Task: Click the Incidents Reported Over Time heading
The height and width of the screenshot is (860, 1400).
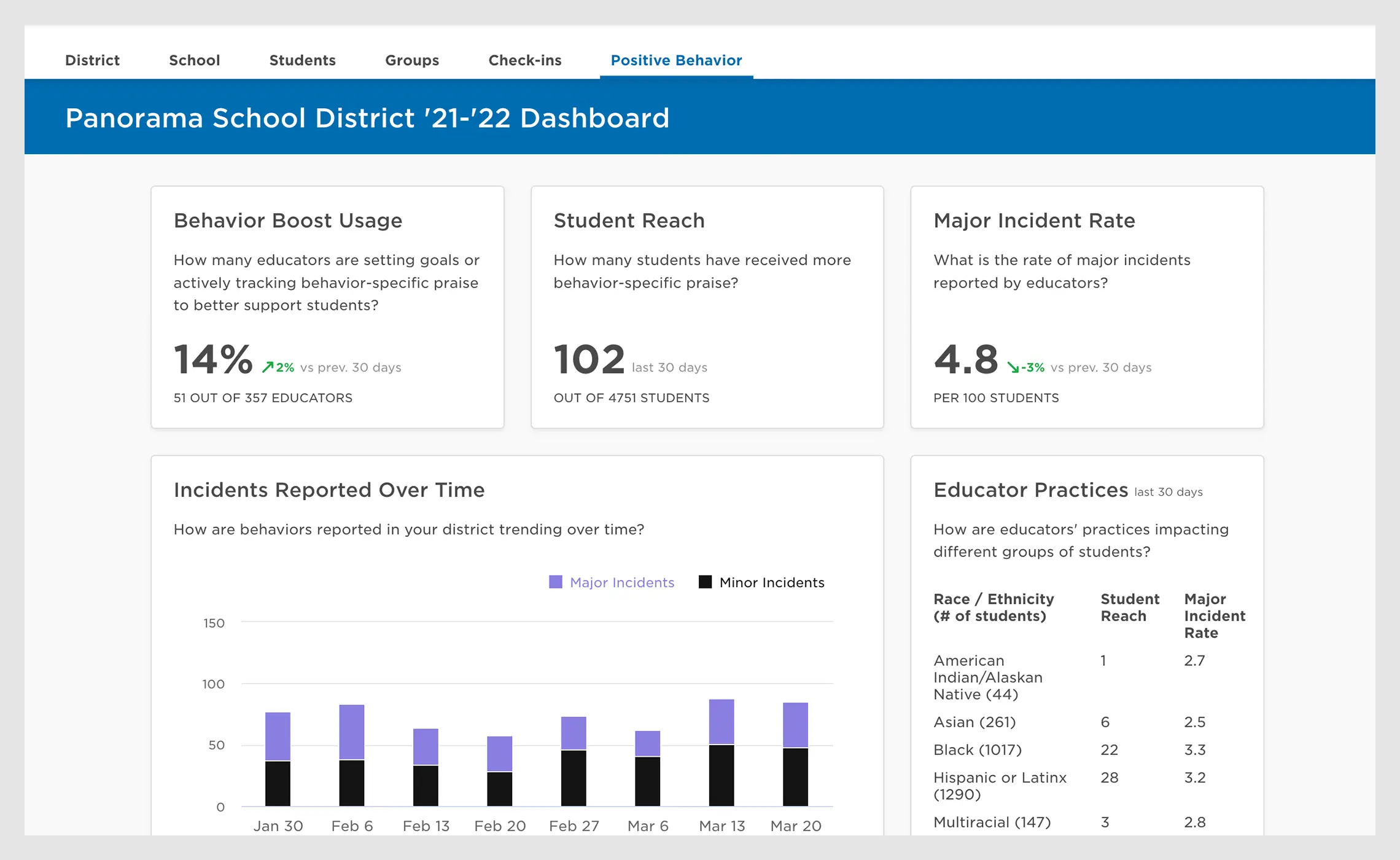Action: (x=329, y=490)
